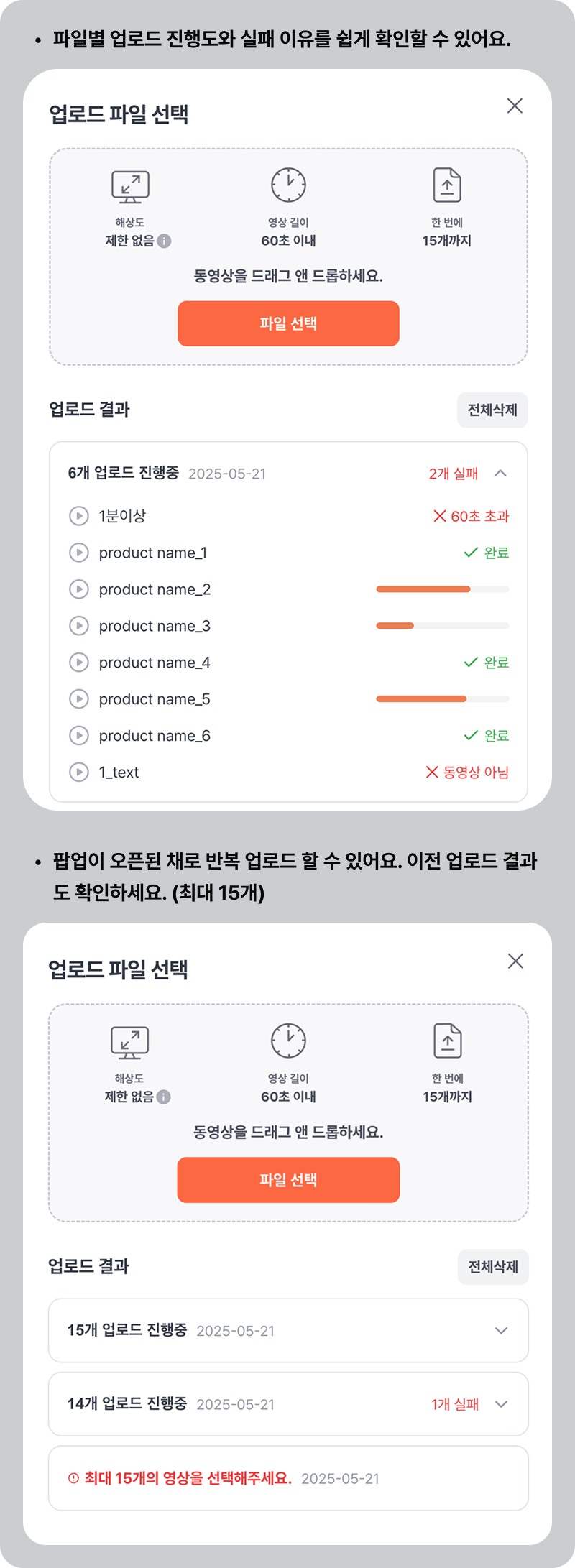Viewport: 575px width, 1568px height.
Task: Click the info icon next to 제한 없음 in top dialog
Action: click(165, 241)
